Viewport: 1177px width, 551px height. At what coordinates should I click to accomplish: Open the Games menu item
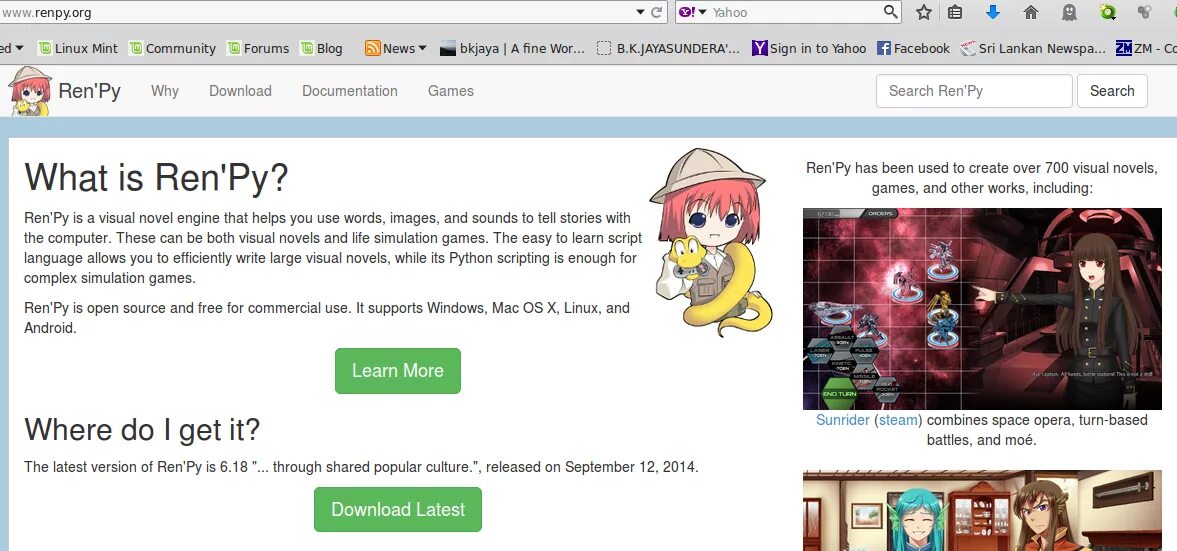click(450, 91)
